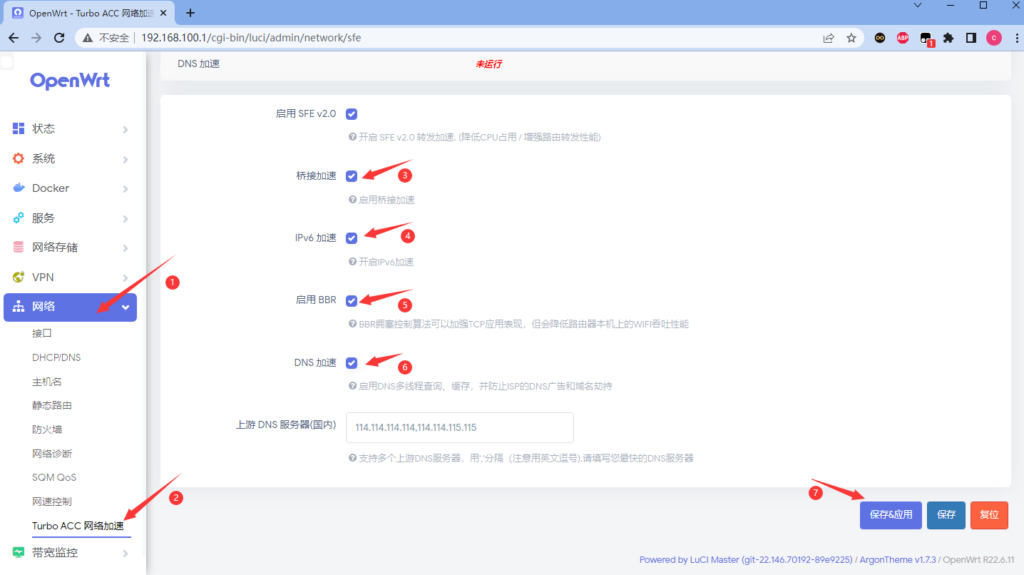Open the Chrome three-dot menu
Screen dimensions: 1024x575
1017,38
